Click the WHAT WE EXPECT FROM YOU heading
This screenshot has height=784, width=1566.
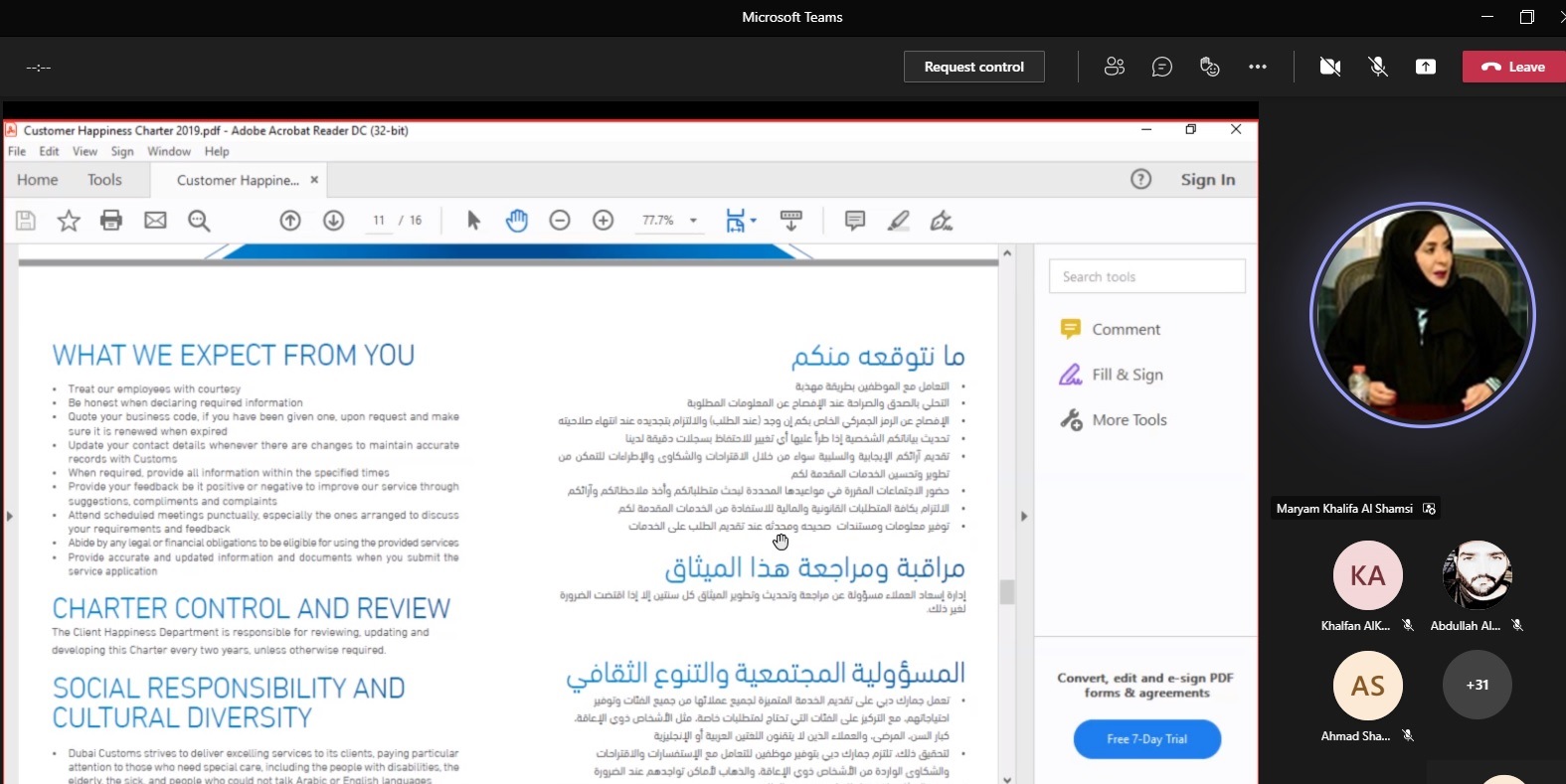(x=234, y=355)
